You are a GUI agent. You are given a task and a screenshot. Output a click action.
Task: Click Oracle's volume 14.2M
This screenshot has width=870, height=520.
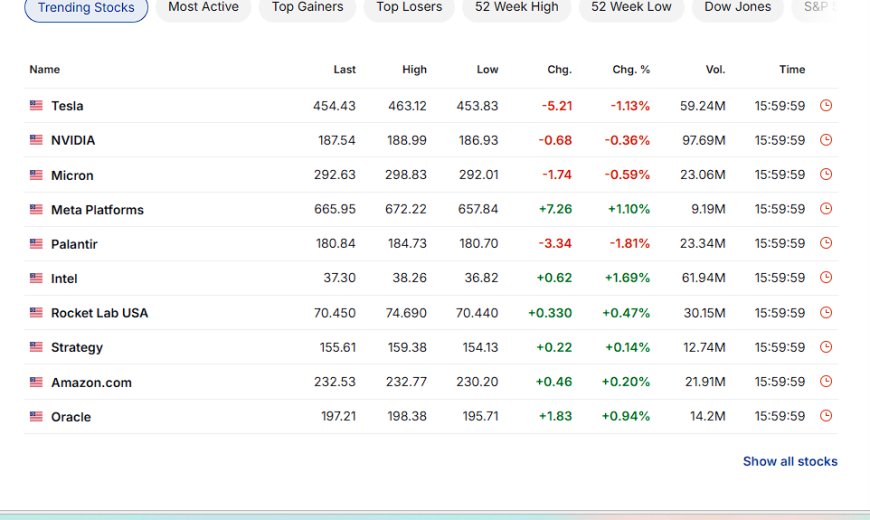(707, 416)
